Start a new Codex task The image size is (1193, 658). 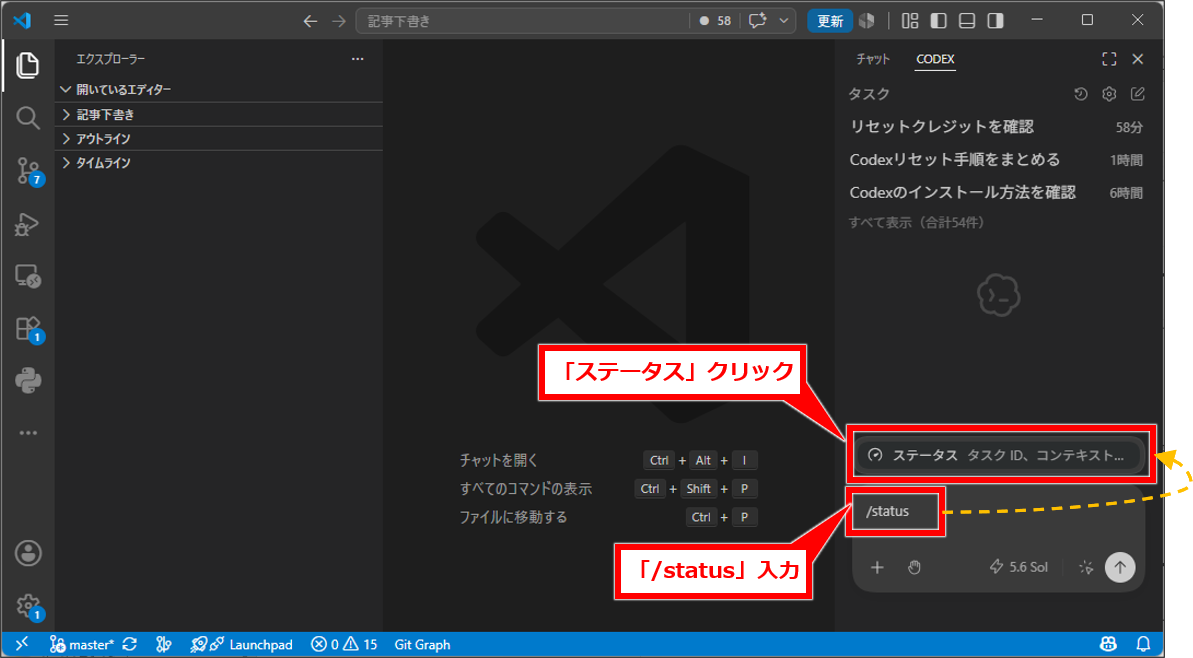(x=1137, y=94)
